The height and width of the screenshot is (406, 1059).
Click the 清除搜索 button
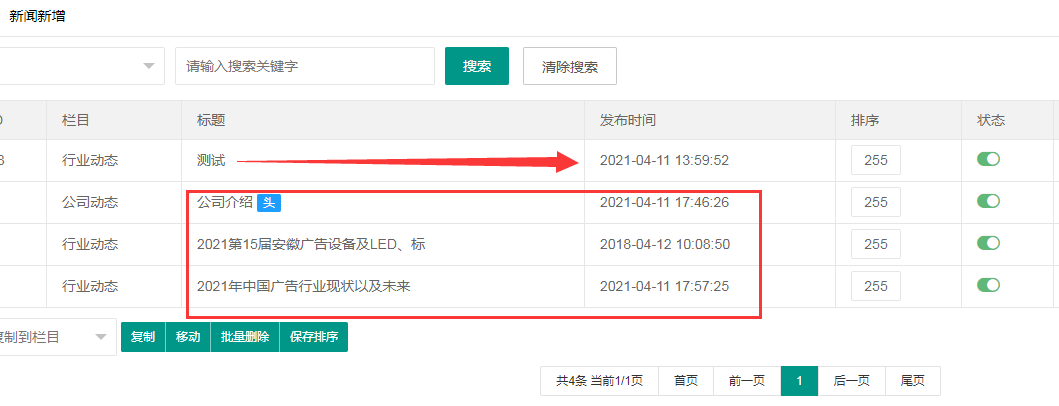(570, 66)
